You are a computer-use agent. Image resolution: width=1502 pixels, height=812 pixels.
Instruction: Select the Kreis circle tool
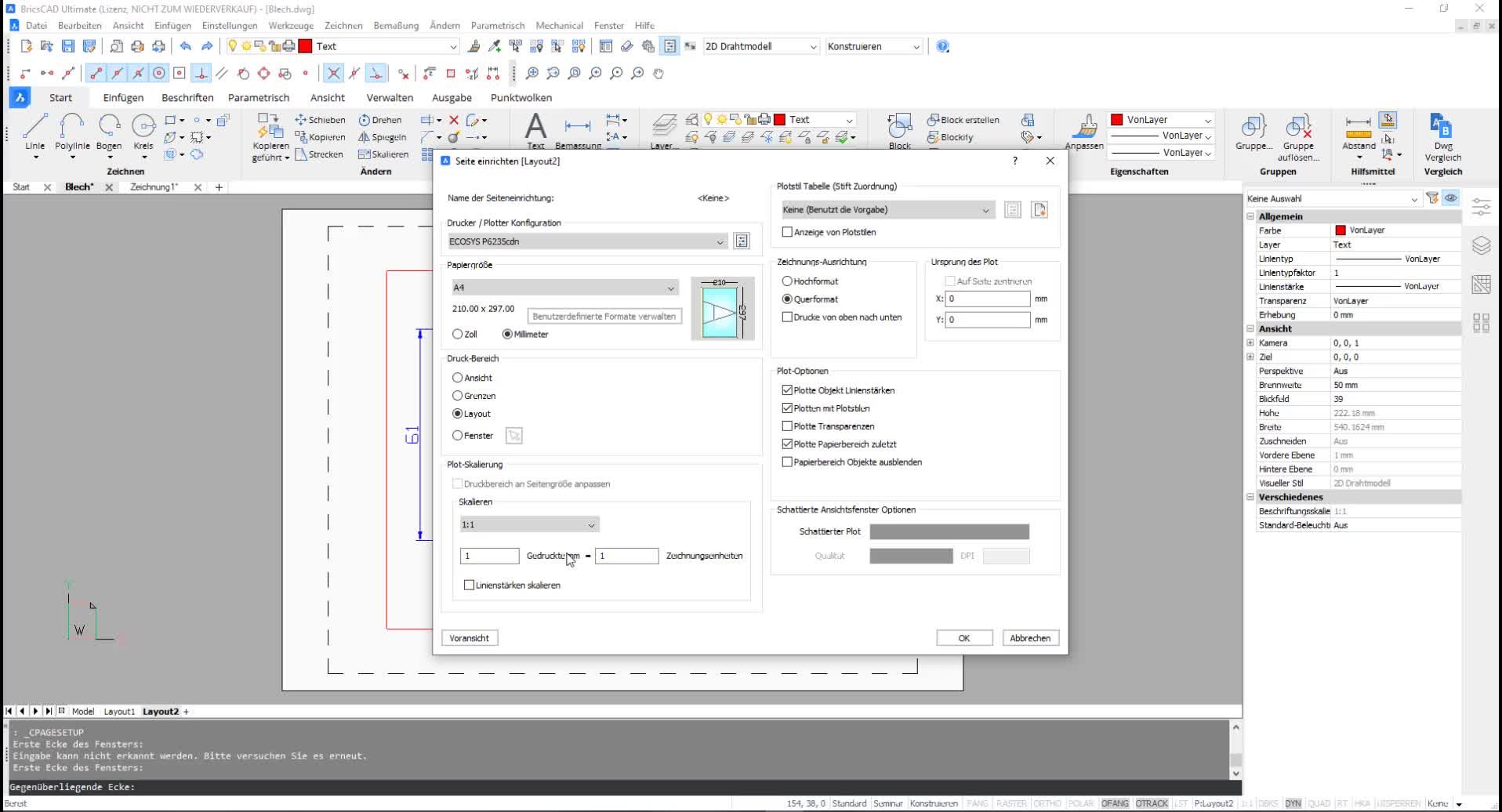pyautogui.click(x=143, y=132)
